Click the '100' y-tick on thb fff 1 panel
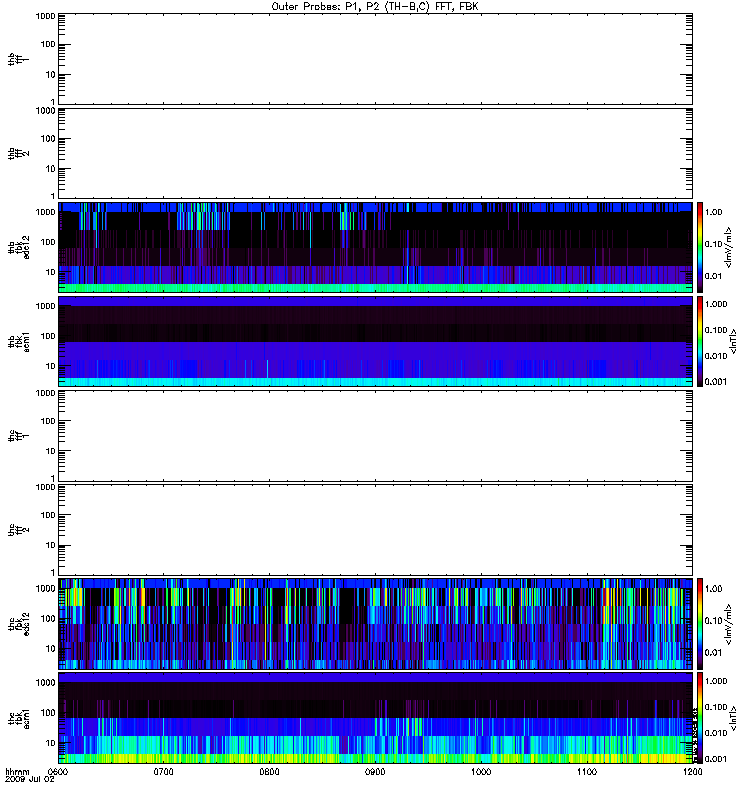Image resolution: width=750 pixels, height=800 pixels. [48, 44]
